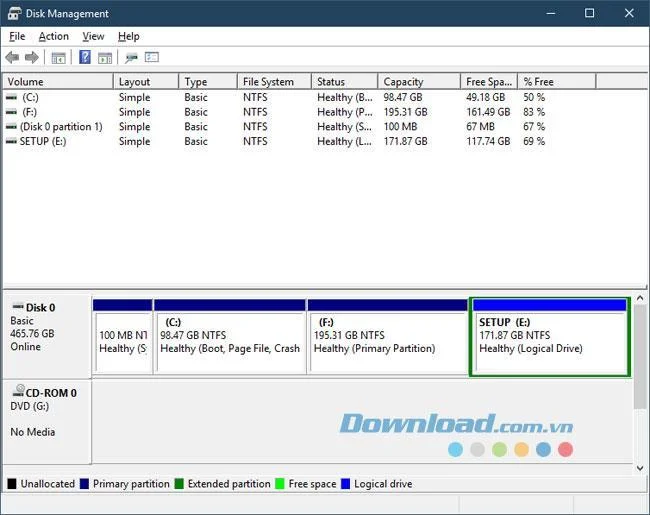Select the (C:) volume row label
Image resolution: width=650 pixels, height=515 pixels.
pyautogui.click(x=30, y=97)
